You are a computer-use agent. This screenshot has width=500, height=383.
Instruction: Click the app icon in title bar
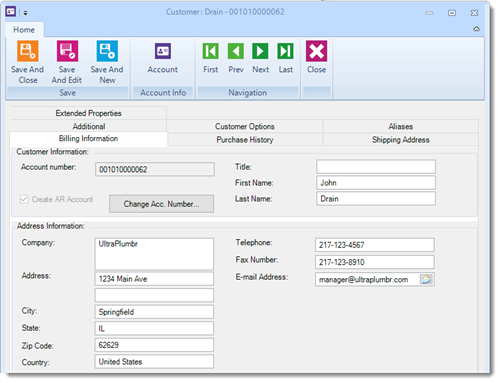[11, 12]
